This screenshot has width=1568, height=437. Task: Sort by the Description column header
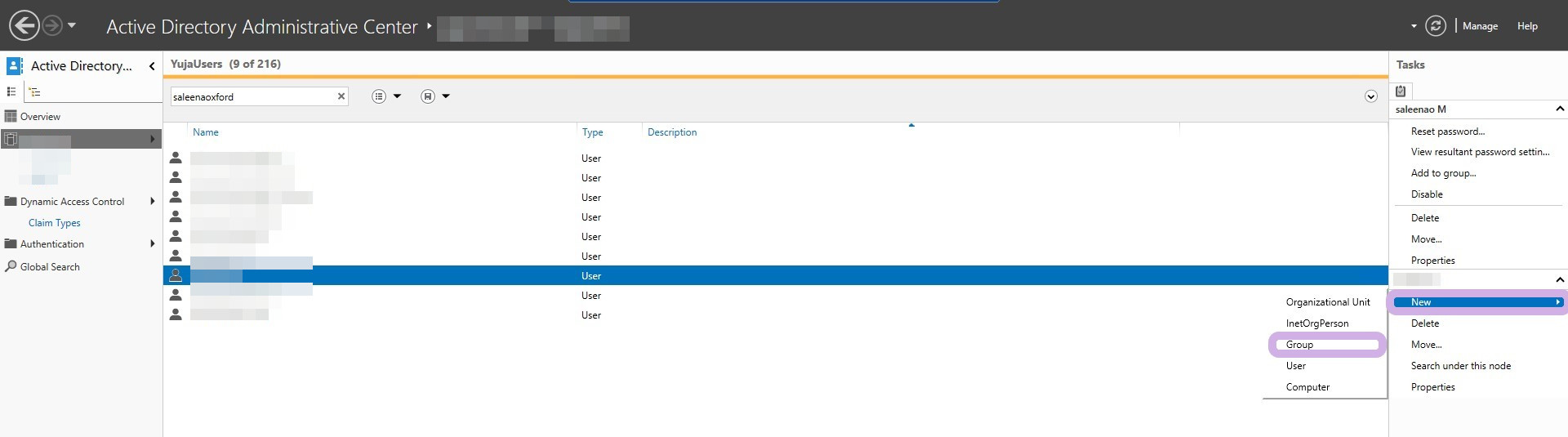672,132
